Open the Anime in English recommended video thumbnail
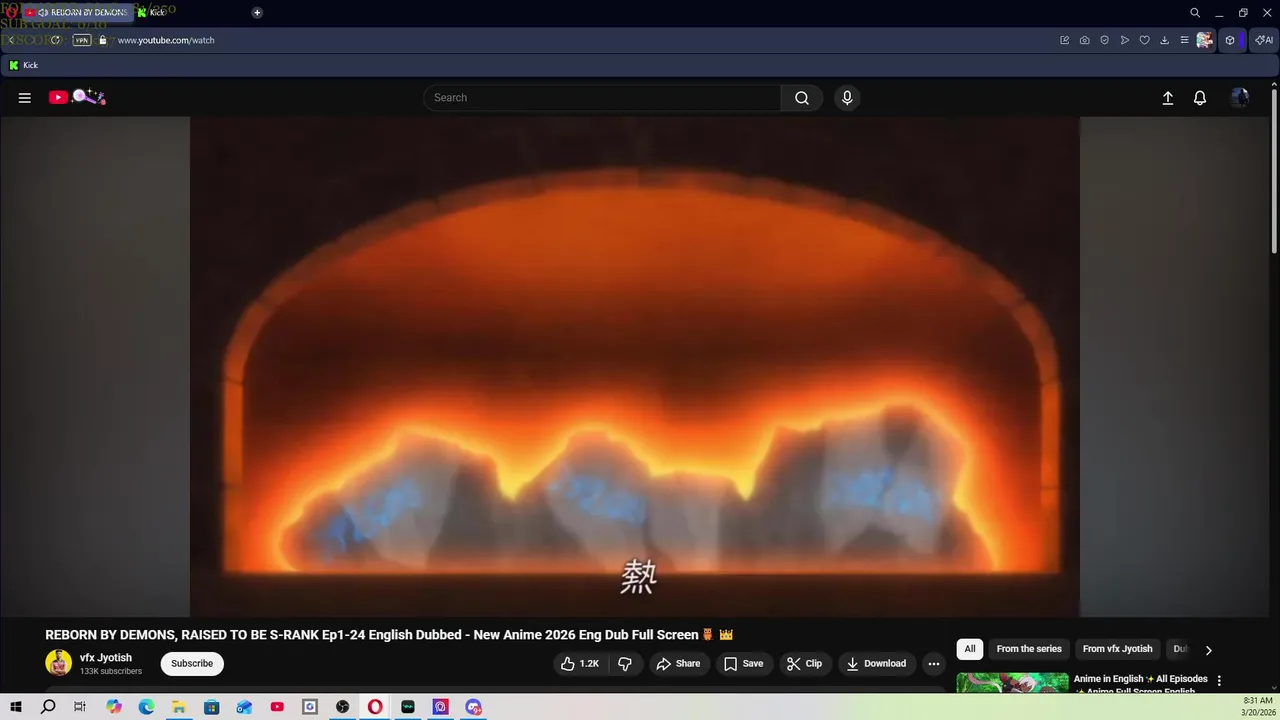 coord(1012,683)
